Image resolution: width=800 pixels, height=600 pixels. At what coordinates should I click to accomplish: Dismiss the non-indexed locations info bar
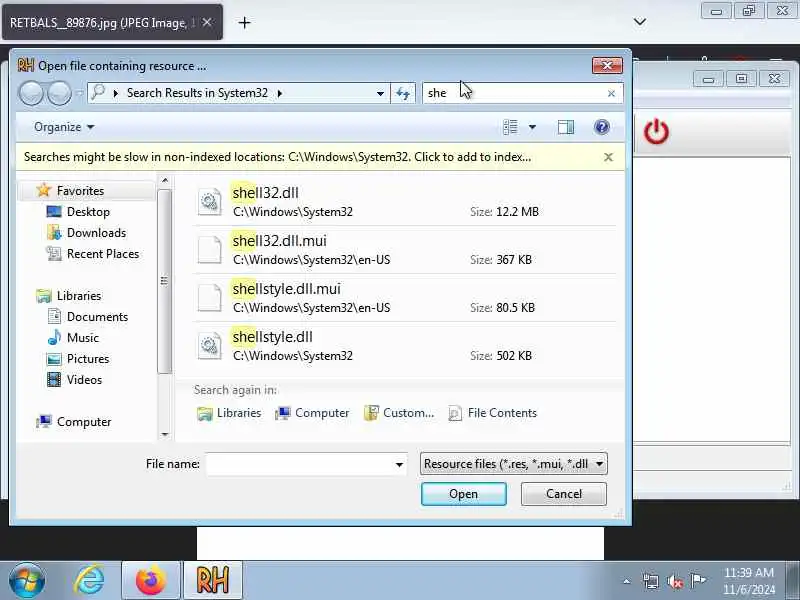coord(608,157)
